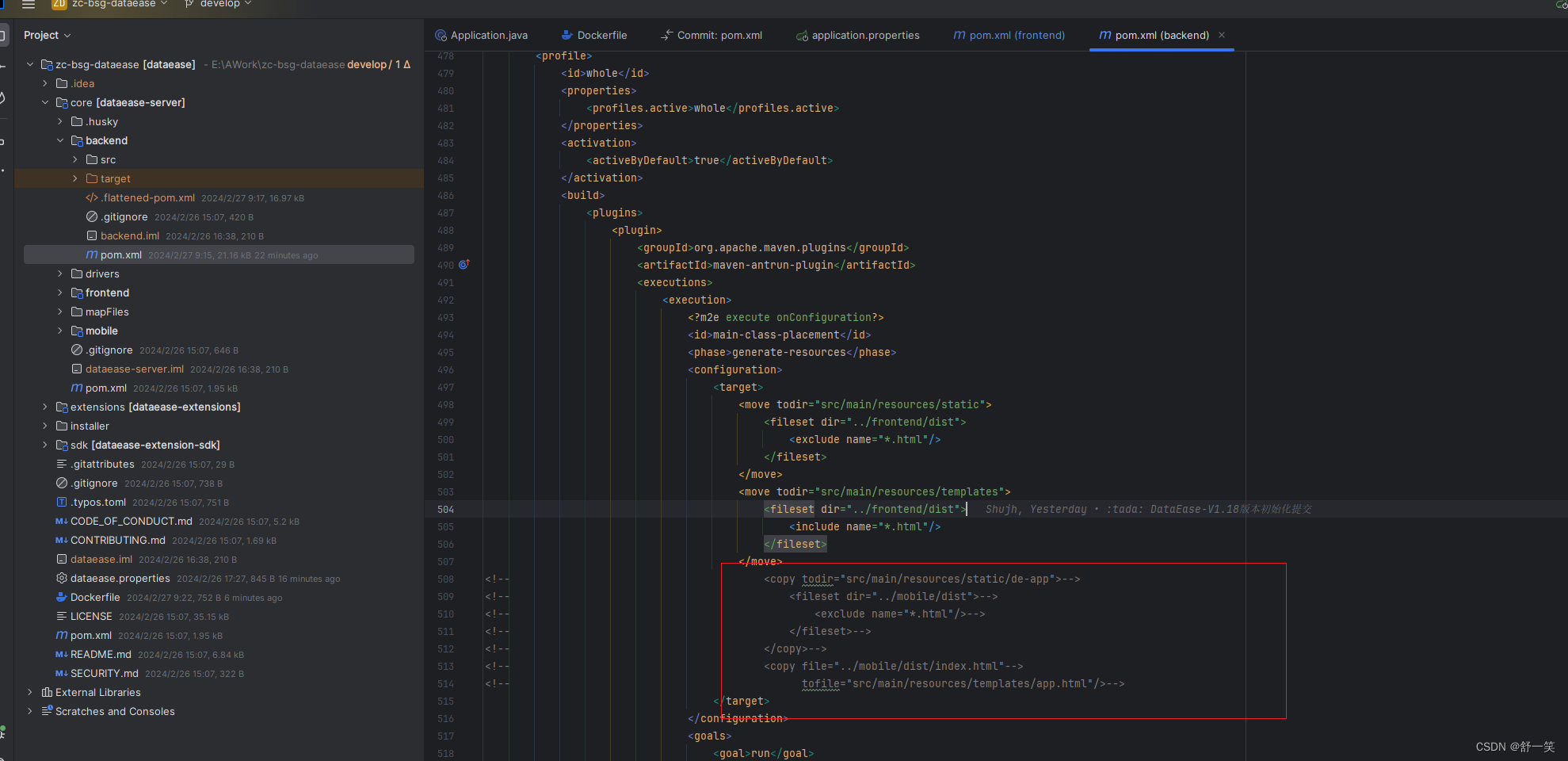Screen dimensions: 1568x761
Task: Expand the src folder under backend
Action: [74, 159]
